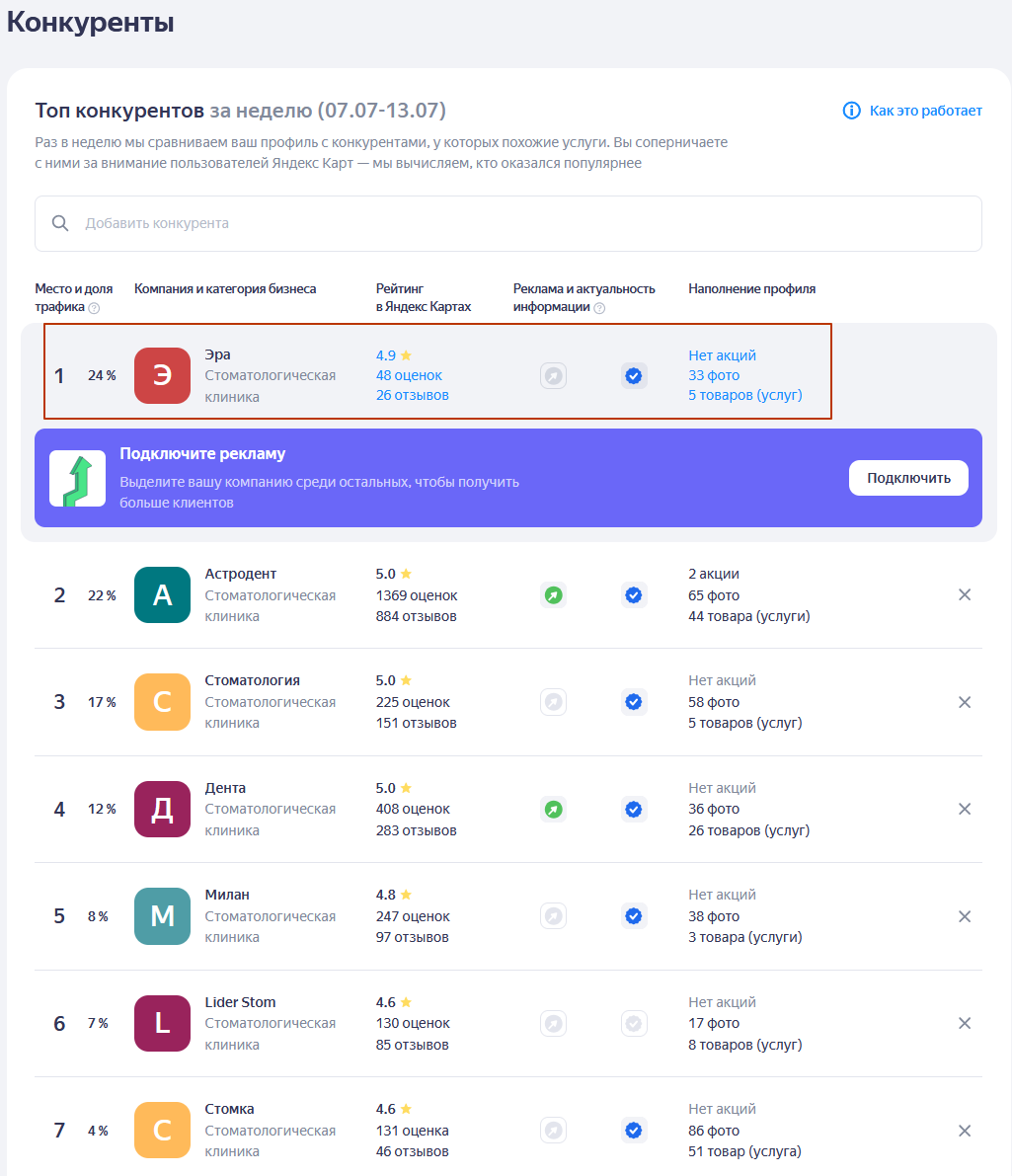Open 5 товаров (услуг) link for Эра

tap(745, 395)
